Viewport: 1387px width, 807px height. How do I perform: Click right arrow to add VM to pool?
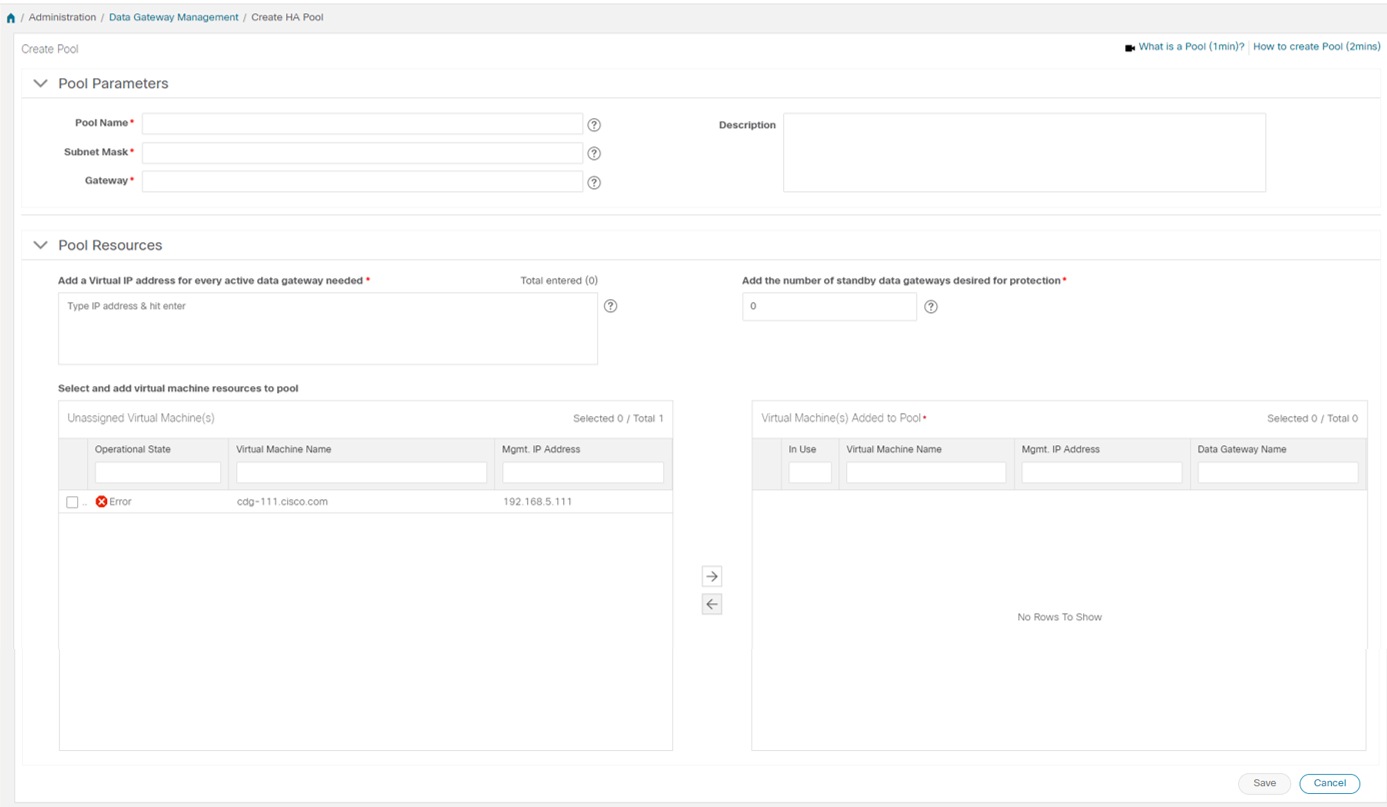pyautogui.click(x=712, y=576)
